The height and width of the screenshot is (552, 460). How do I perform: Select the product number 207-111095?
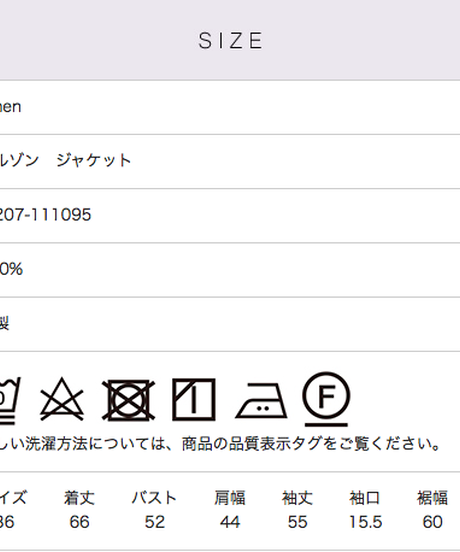pos(45,214)
